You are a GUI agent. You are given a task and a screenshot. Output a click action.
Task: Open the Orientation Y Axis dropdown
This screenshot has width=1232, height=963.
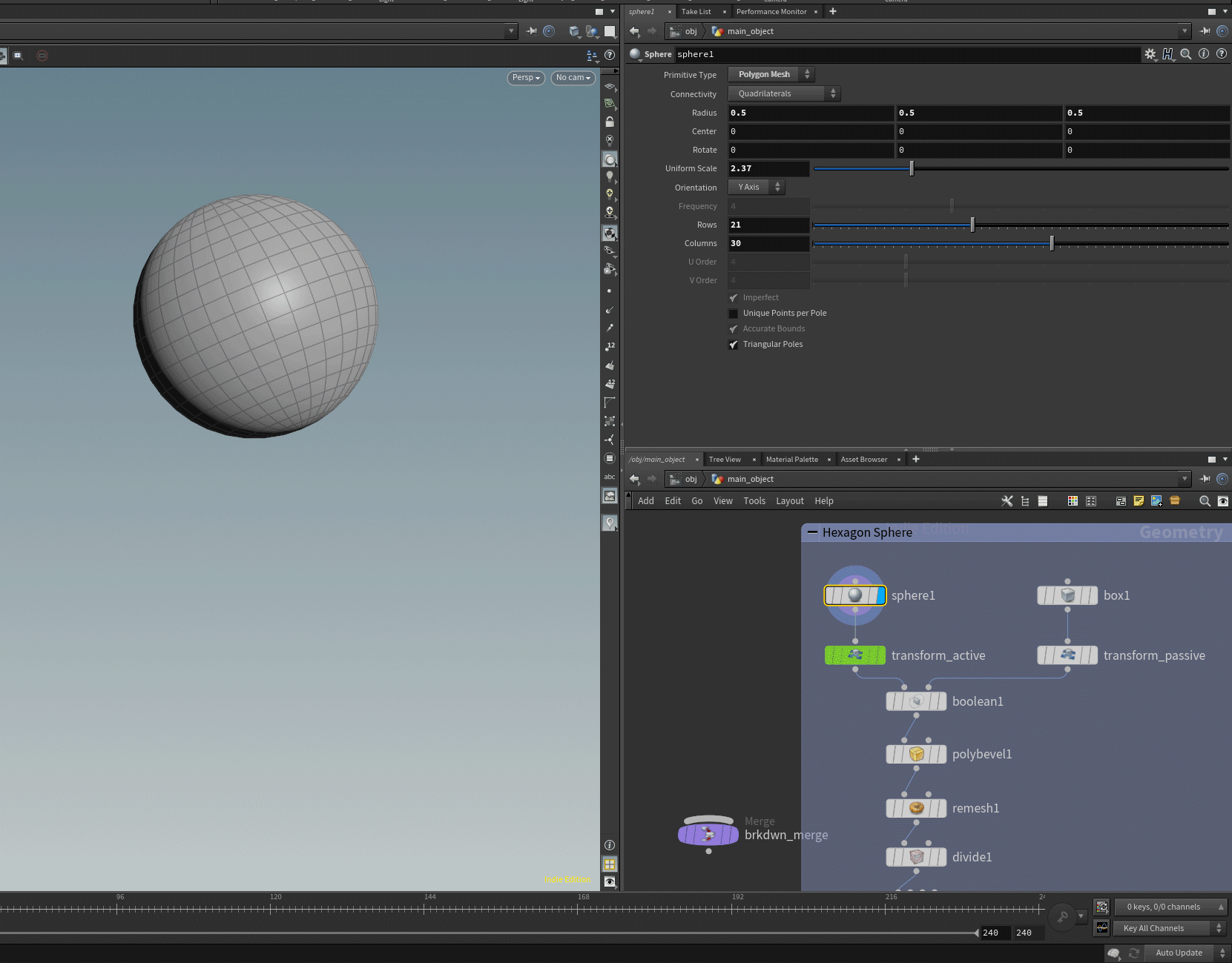tap(757, 187)
